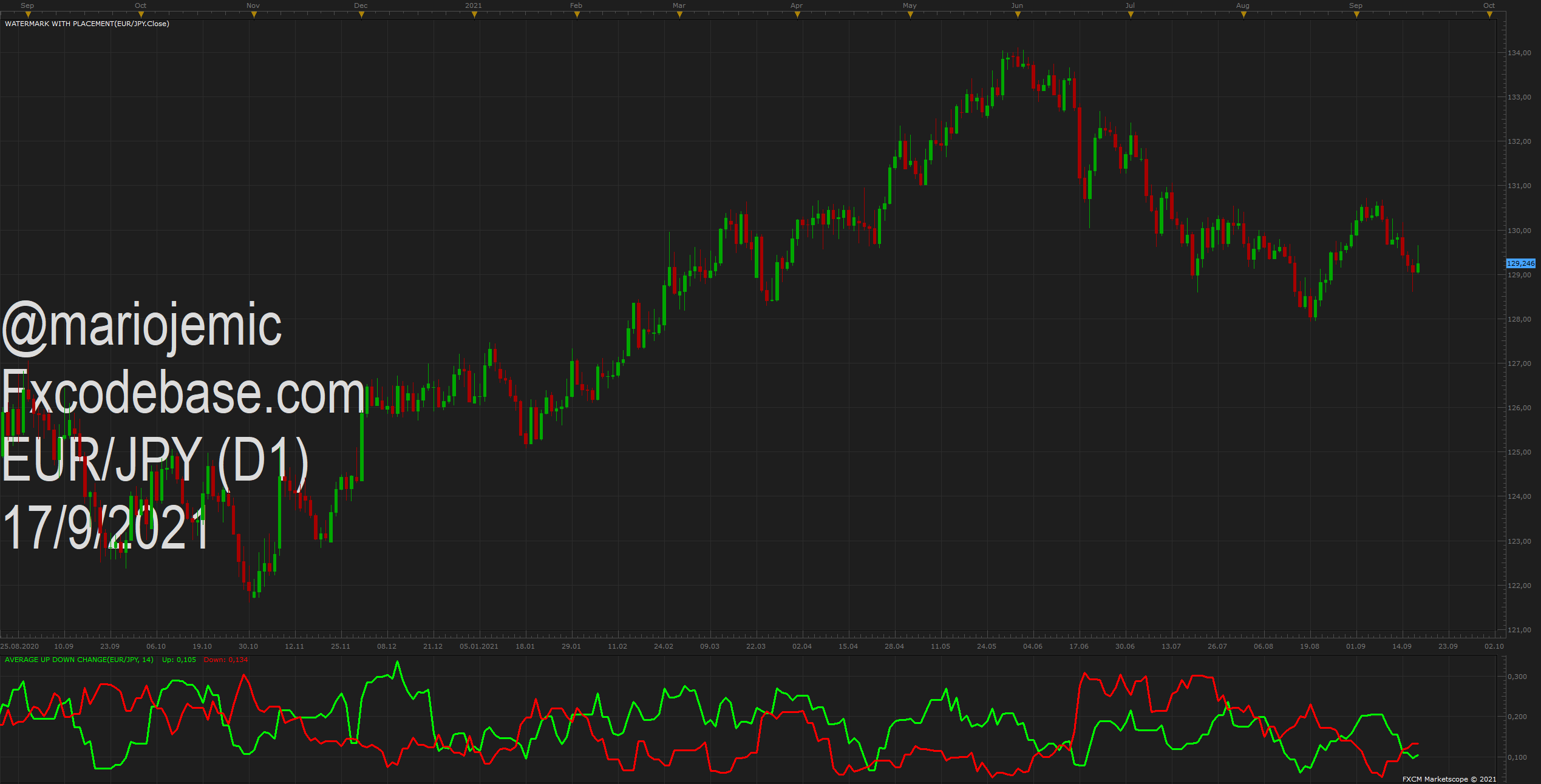The width and height of the screenshot is (1541, 784).
Task: Click the 126,00 price axis label
Action: pyautogui.click(x=1520, y=408)
